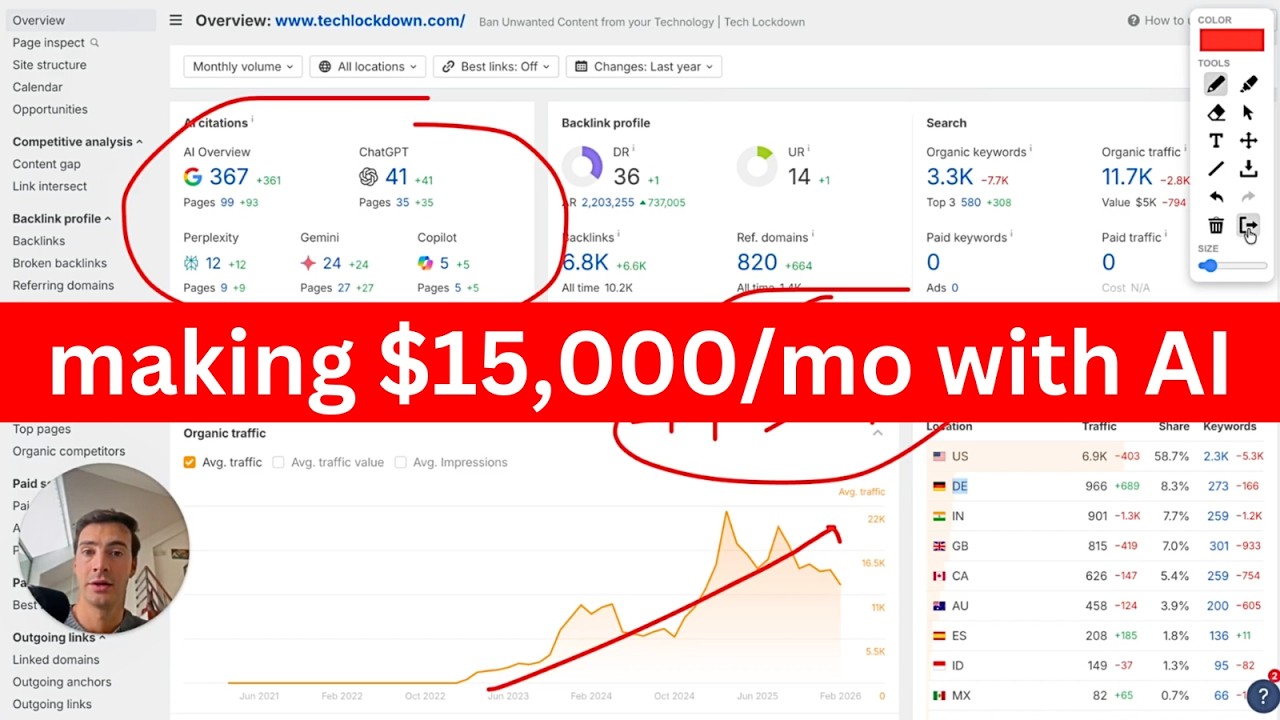This screenshot has width=1280, height=720.
Task: Open Calendar in the sidebar
Action: coord(37,87)
